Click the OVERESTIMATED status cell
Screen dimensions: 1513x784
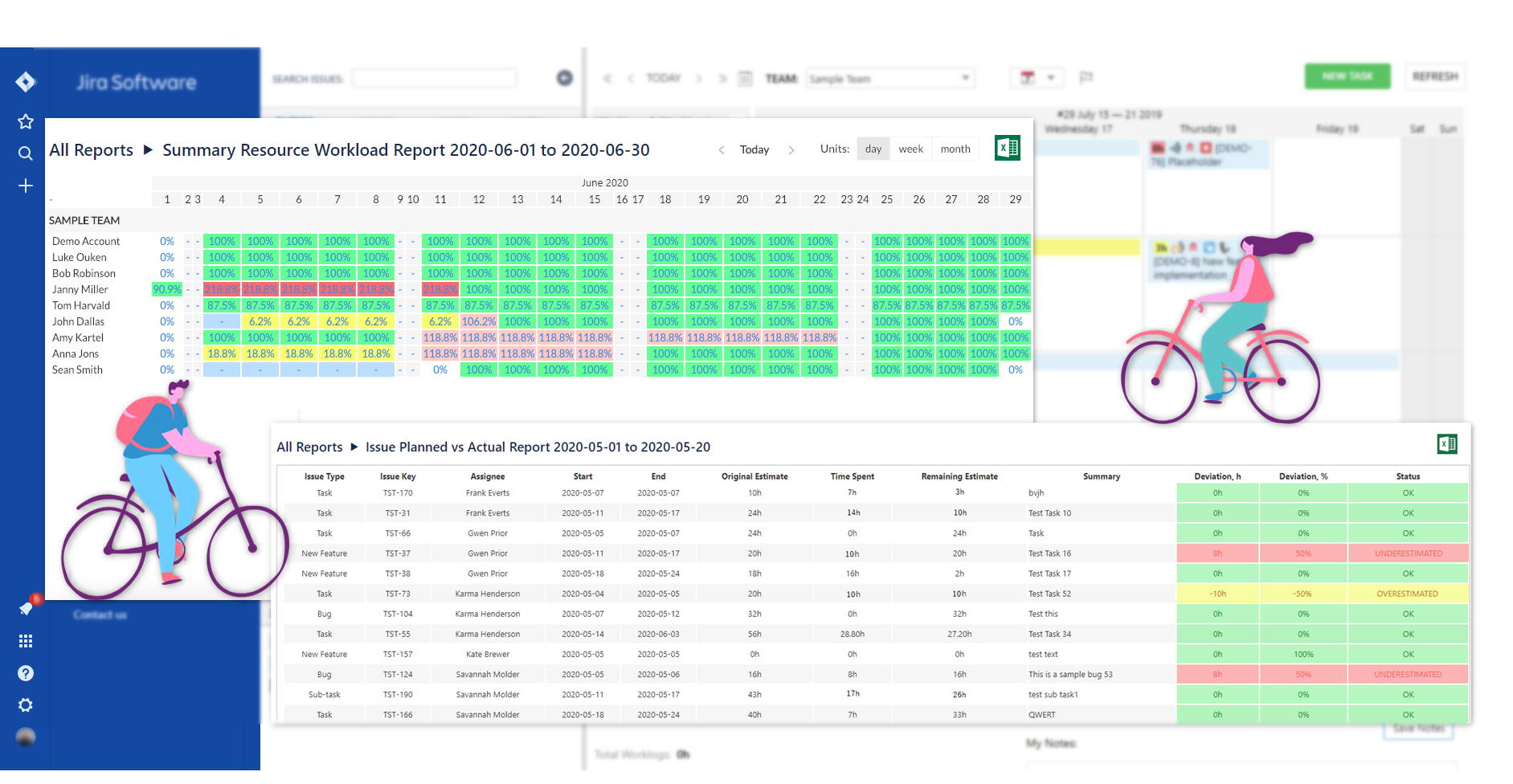[1408, 594]
